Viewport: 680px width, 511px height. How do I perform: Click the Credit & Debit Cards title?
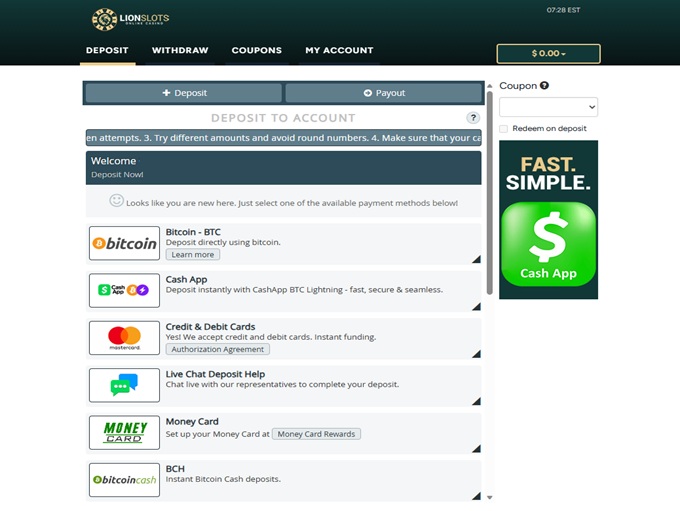point(210,327)
